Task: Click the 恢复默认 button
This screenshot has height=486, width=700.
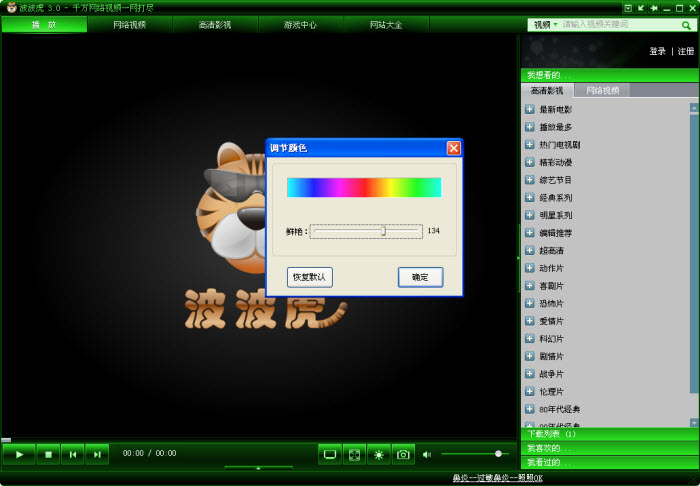Action: tap(310, 277)
